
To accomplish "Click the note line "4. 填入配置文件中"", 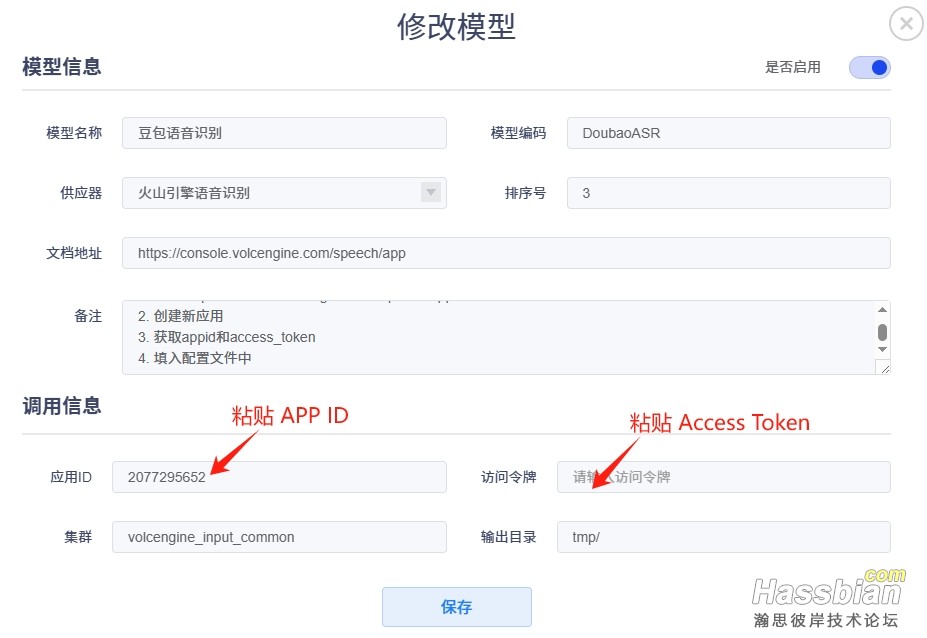I will 195,358.
